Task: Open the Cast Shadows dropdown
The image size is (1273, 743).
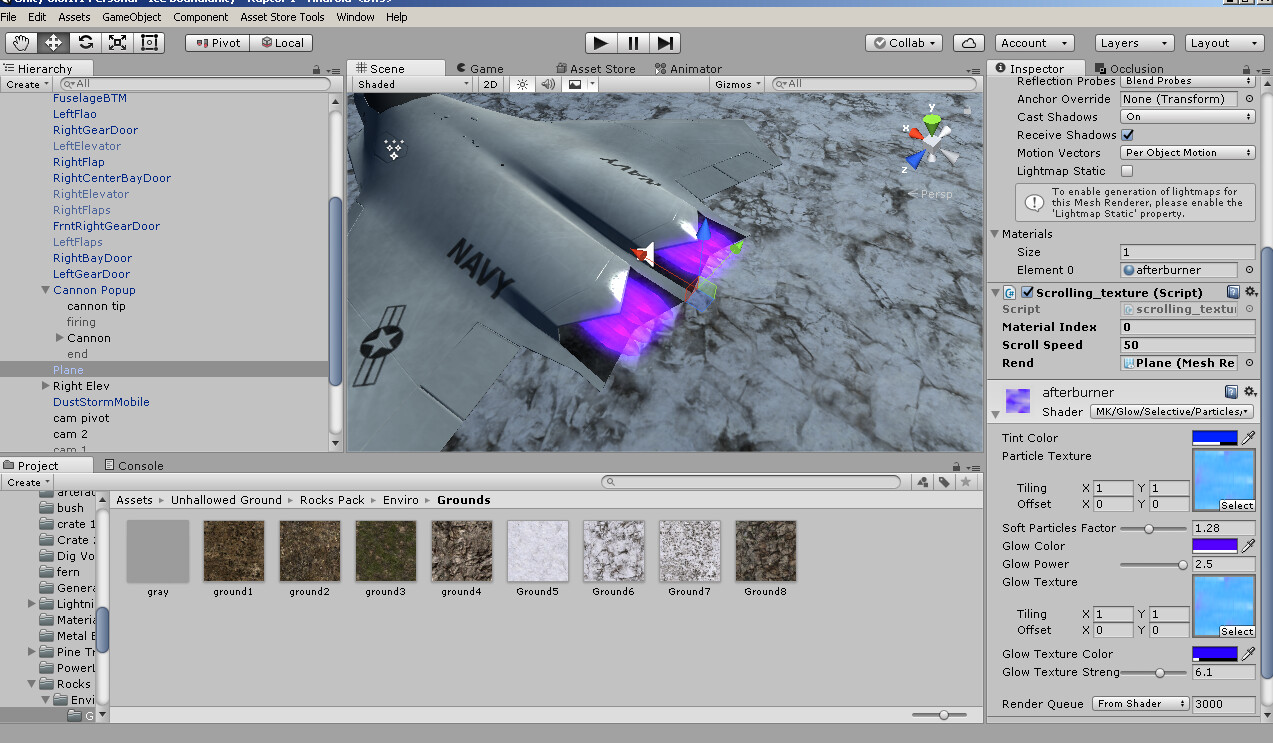Action: point(1187,117)
